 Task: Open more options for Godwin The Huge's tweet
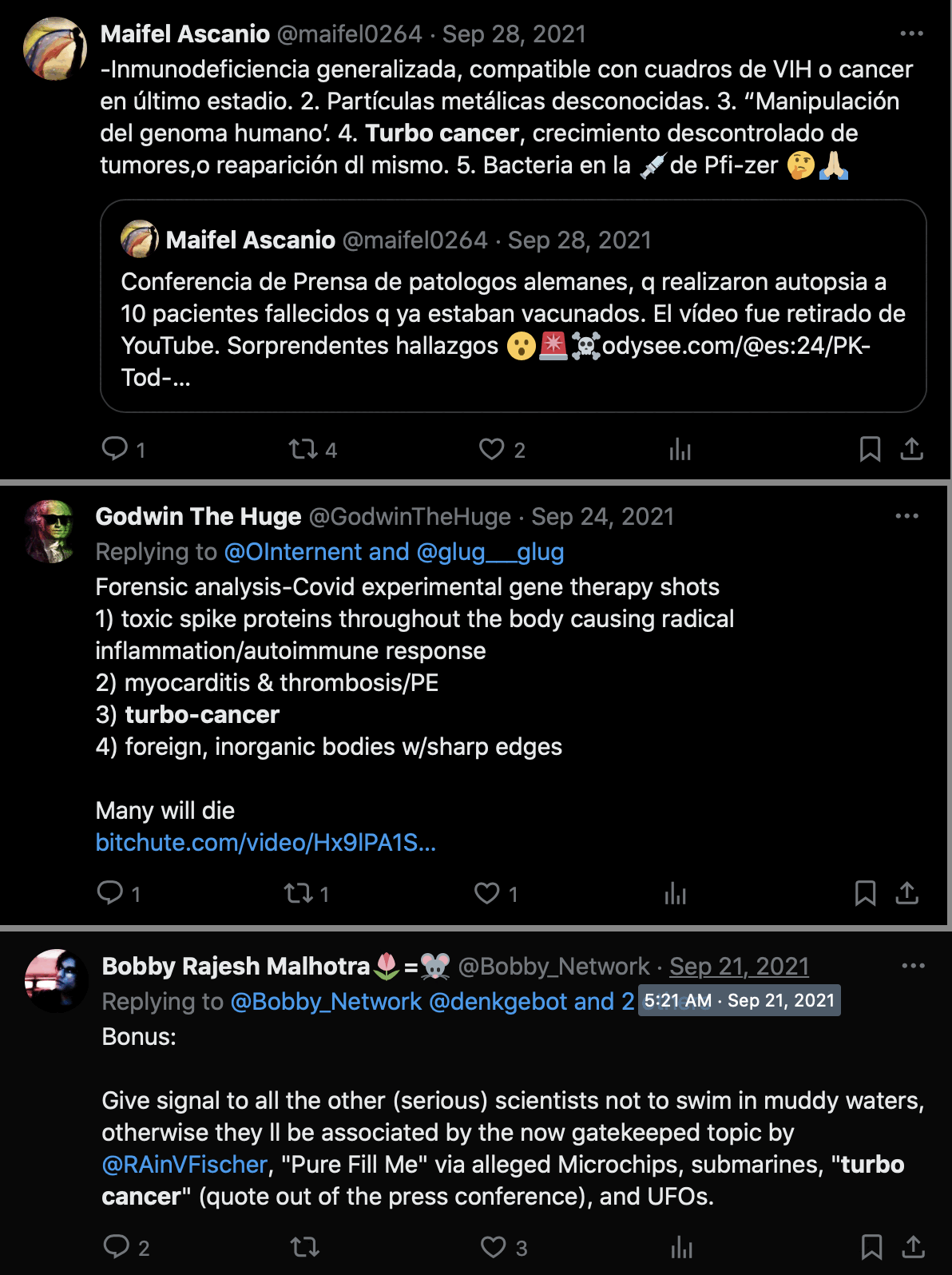pyautogui.click(x=906, y=516)
